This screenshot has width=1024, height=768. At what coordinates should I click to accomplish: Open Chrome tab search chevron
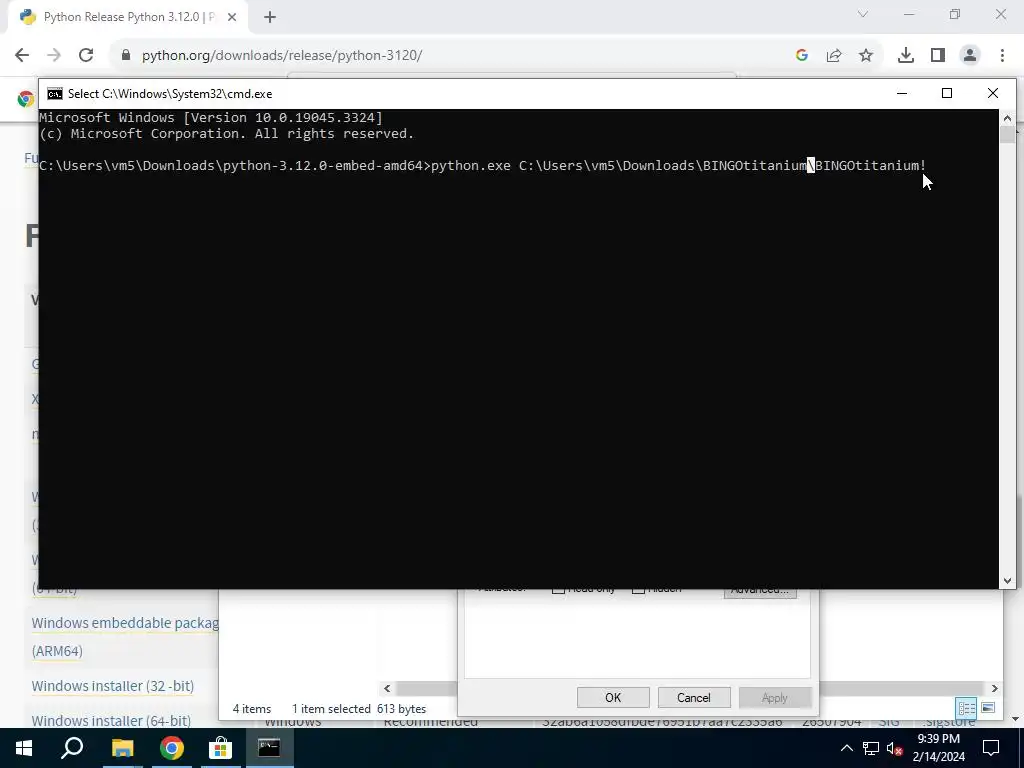(863, 14)
